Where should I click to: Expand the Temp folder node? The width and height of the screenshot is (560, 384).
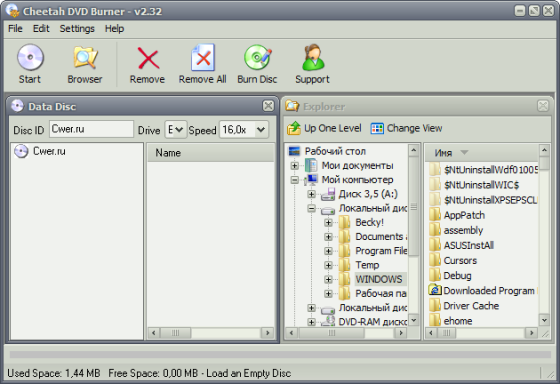pyautogui.click(x=328, y=265)
